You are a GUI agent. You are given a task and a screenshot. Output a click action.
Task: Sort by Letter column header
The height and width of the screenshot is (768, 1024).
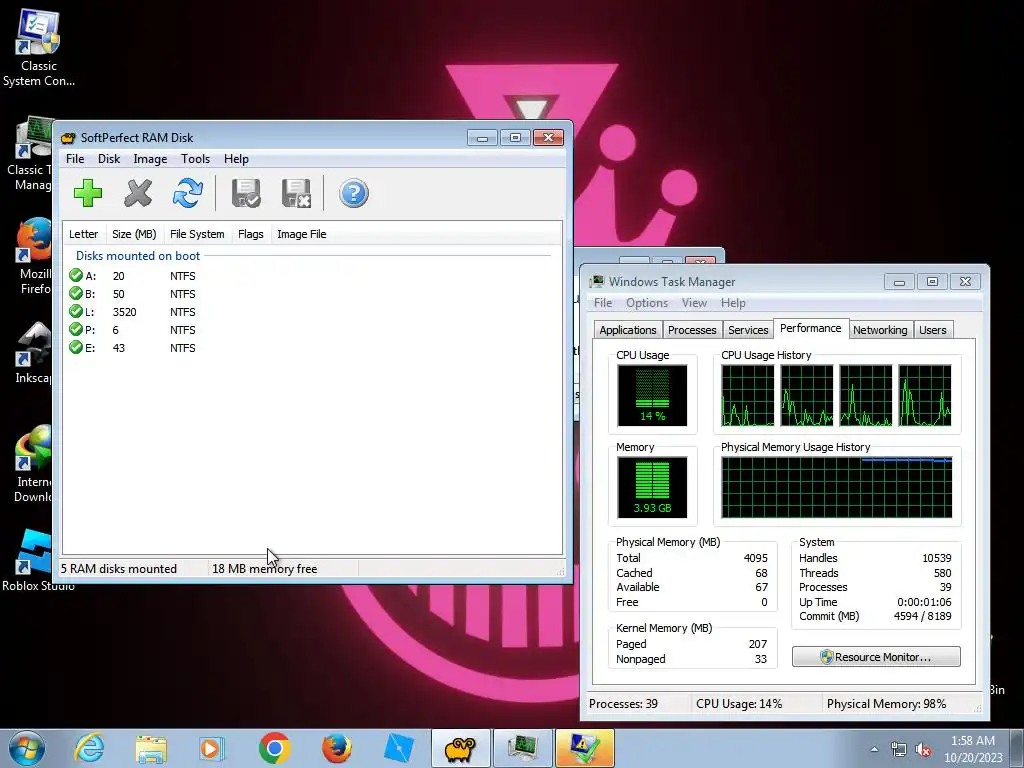84,234
